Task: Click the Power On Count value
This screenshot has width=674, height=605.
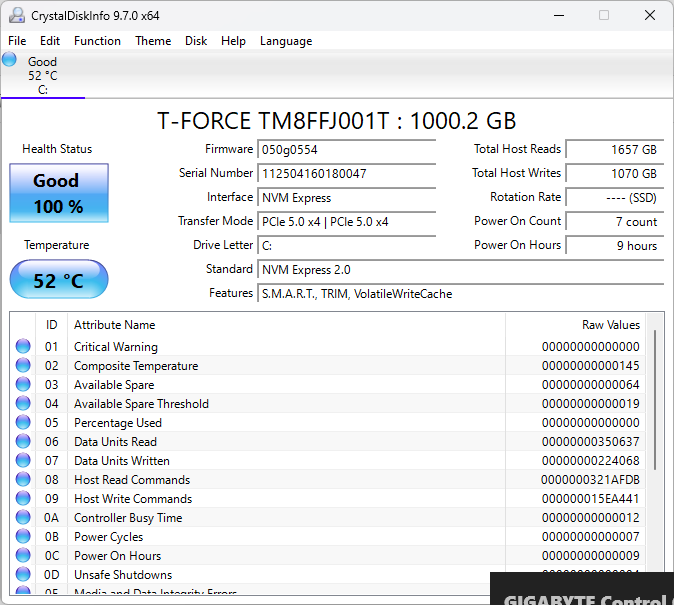Action: tap(615, 222)
